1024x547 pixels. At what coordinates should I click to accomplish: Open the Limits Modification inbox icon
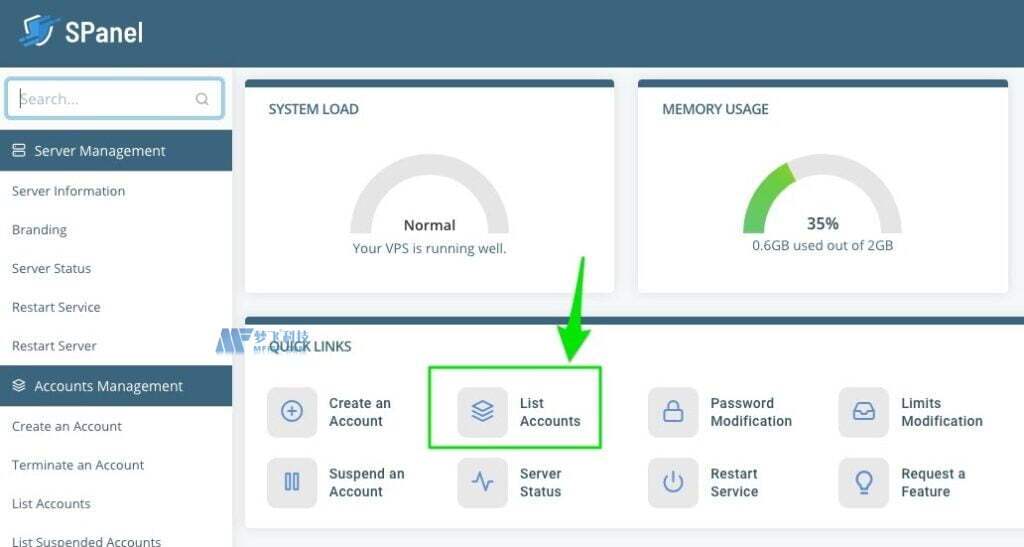(863, 412)
